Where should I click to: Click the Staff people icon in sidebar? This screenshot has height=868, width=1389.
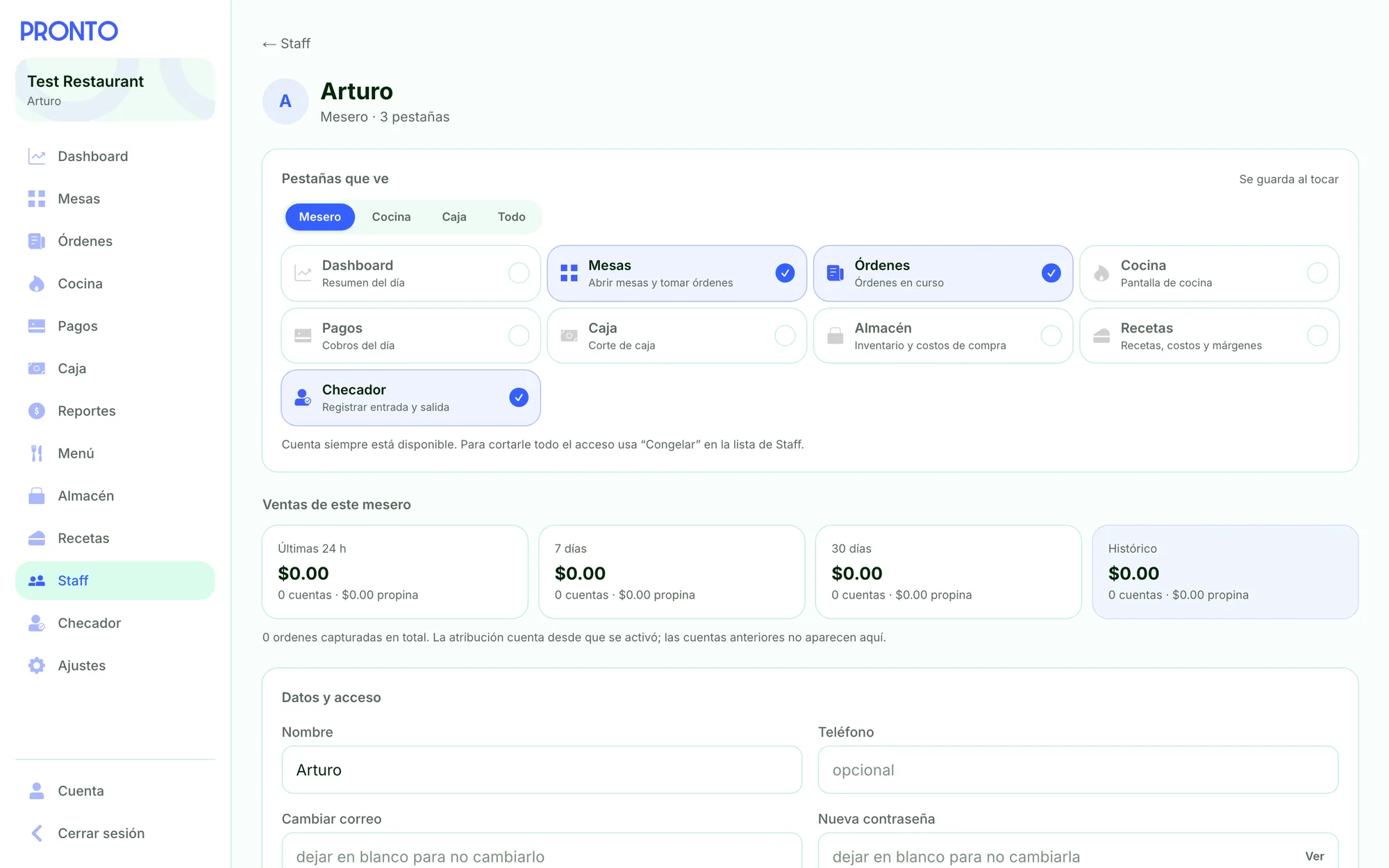(x=37, y=581)
